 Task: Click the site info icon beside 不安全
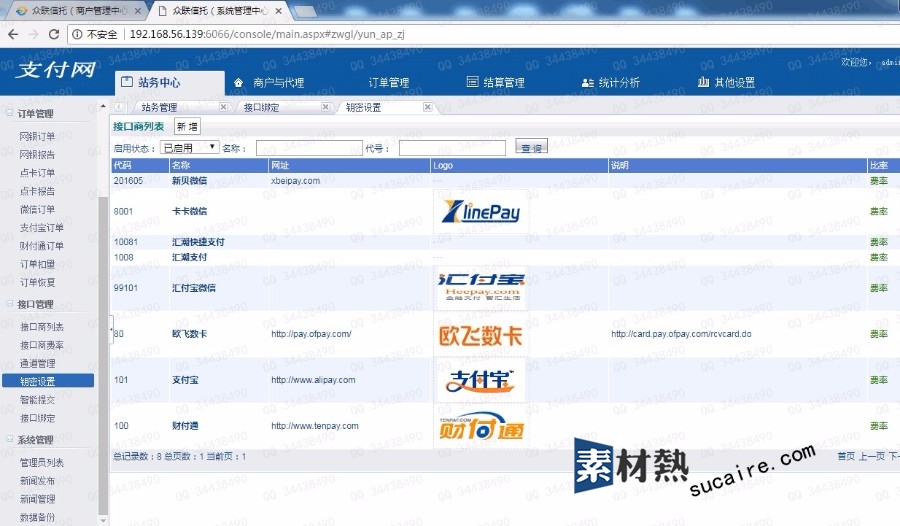[x=77, y=34]
